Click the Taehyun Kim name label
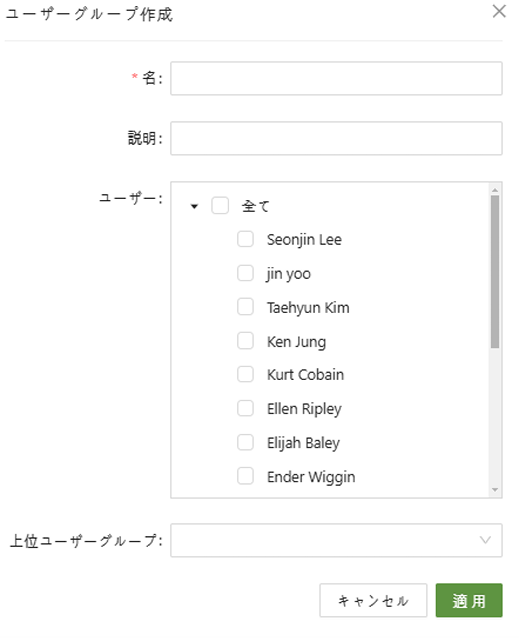Screen dimensions: 519x638 pyautogui.click(x=308, y=308)
